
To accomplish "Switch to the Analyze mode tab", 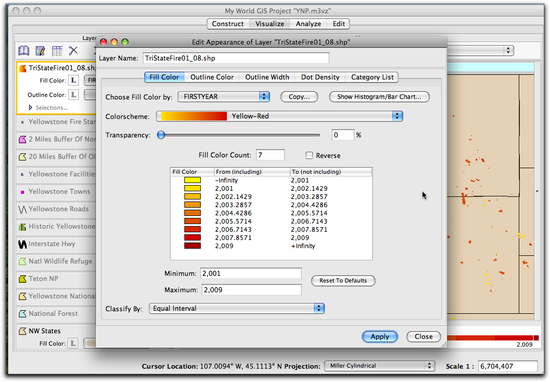I will pyautogui.click(x=308, y=24).
